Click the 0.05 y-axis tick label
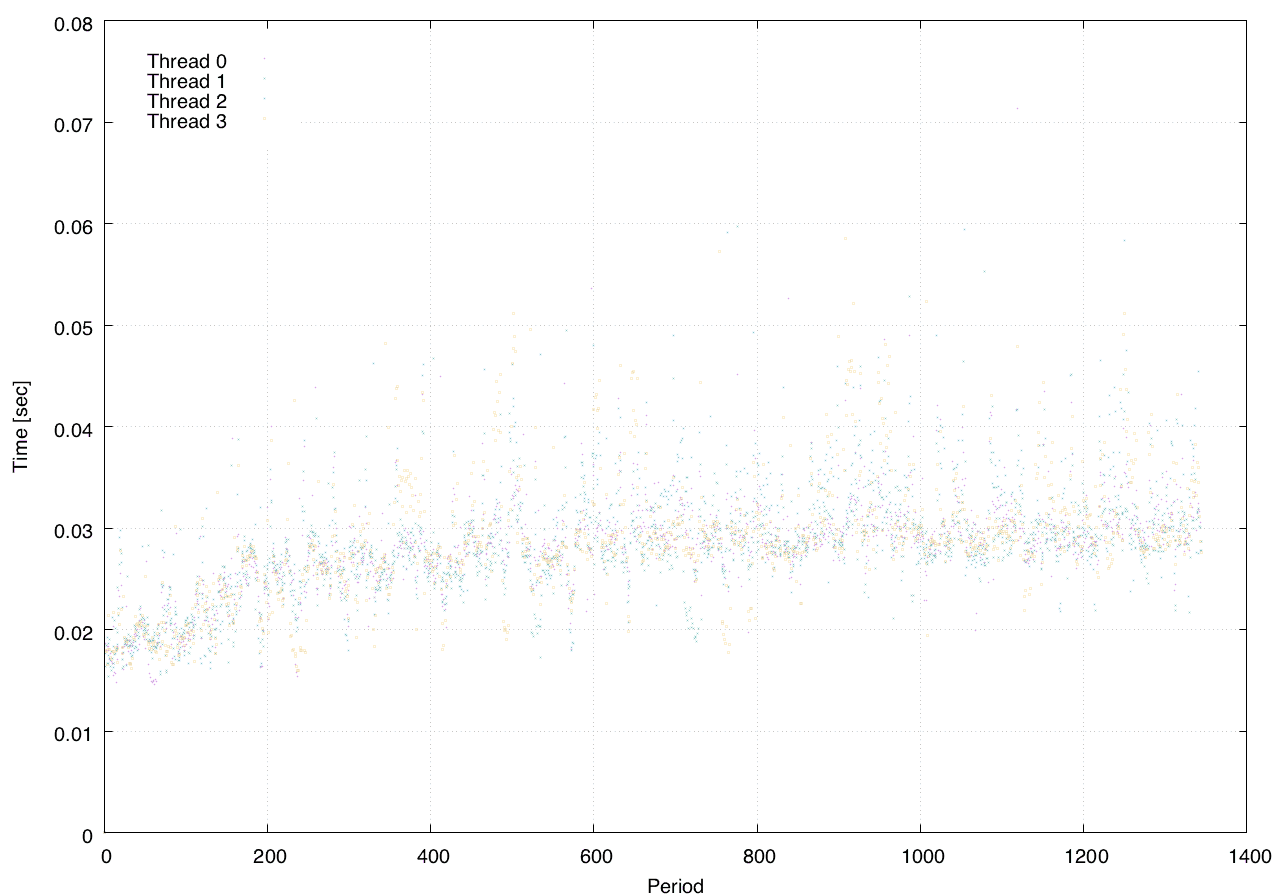Image resolution: width=1280 pixels, height=896 pixels. click(72, 327)
